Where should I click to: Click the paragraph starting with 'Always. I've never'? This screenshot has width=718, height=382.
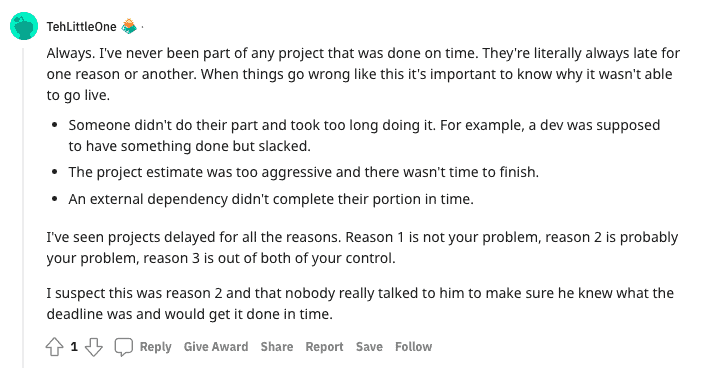[363, 74]
